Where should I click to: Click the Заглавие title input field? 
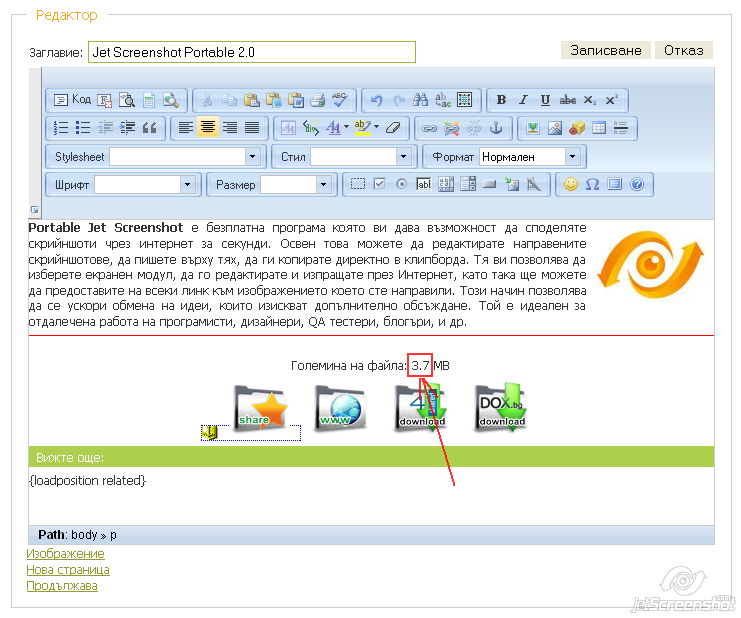click(x=252, y=52)
